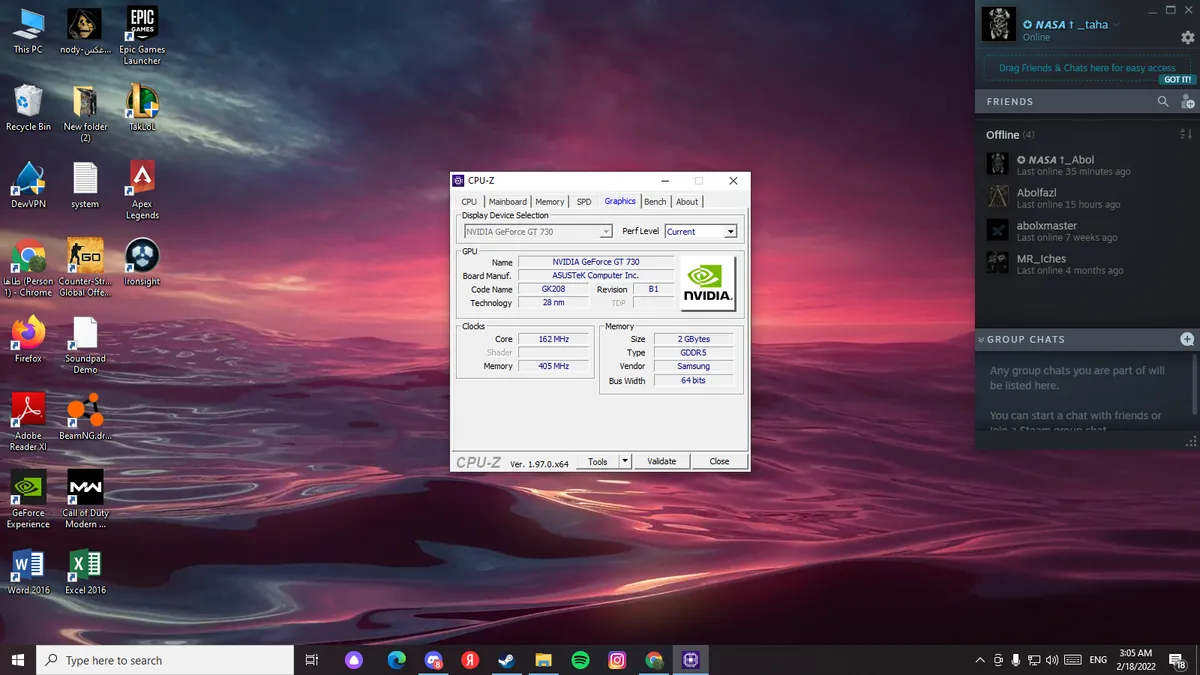This screenshot has width=1200, height=675.
Task: Switch to the Bench tab
Action: coord(655,202)
